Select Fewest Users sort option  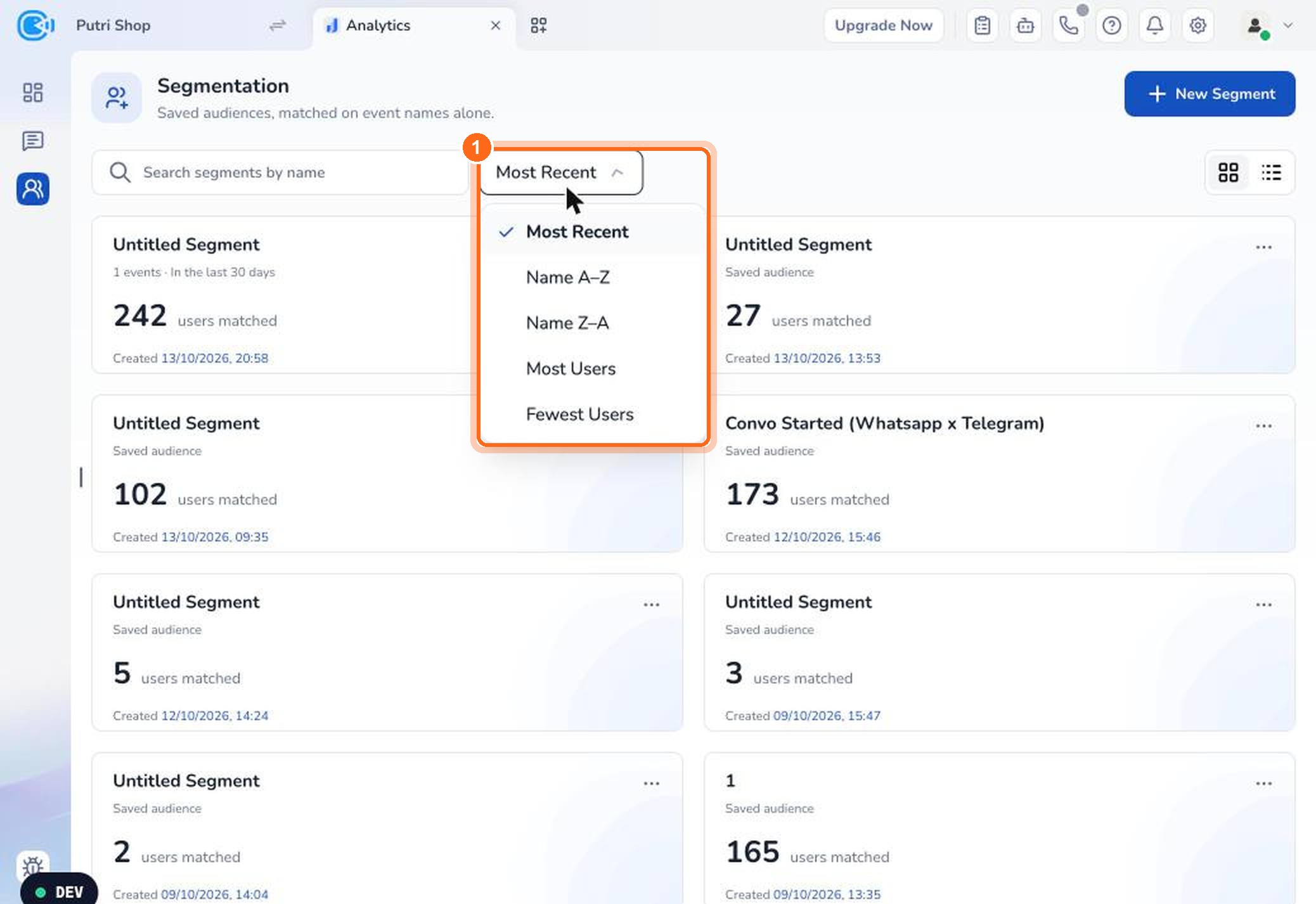pos(593,415)
